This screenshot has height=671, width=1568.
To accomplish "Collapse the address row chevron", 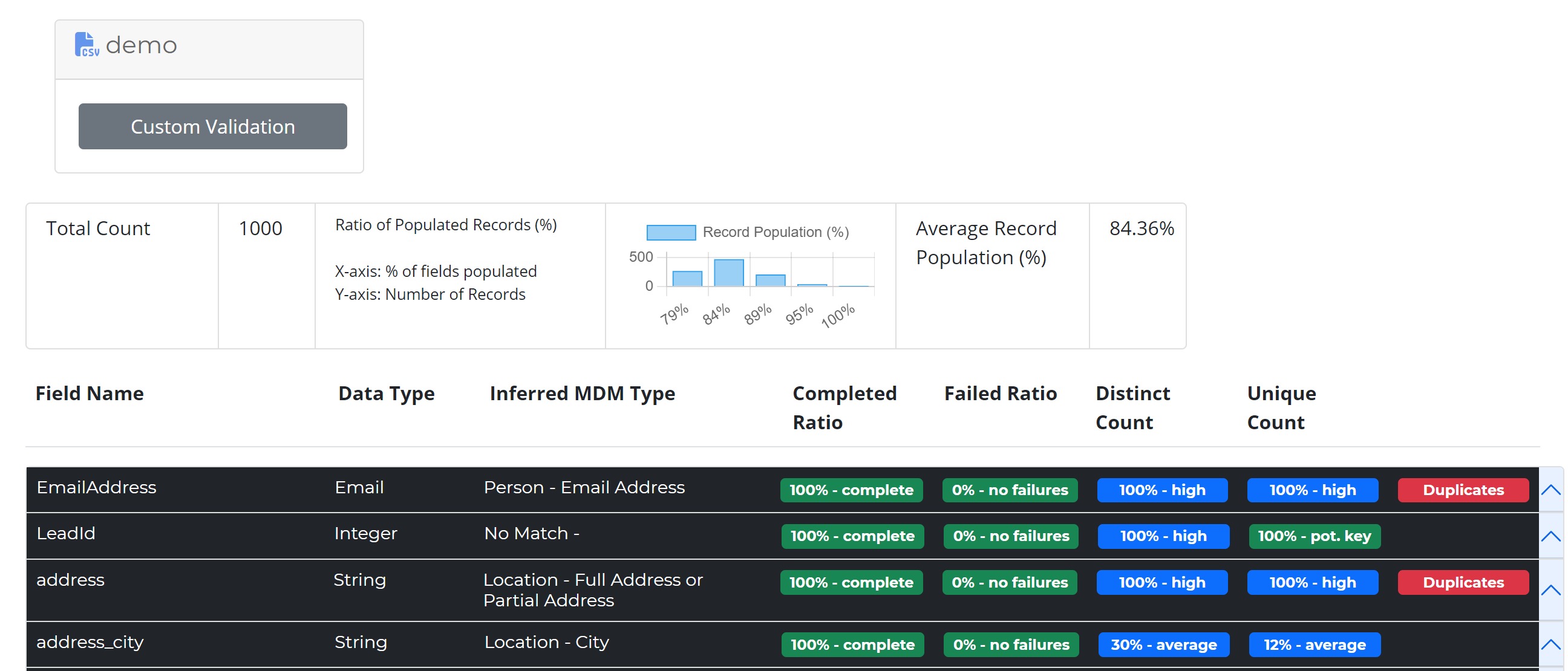I will click(1550, 589).
